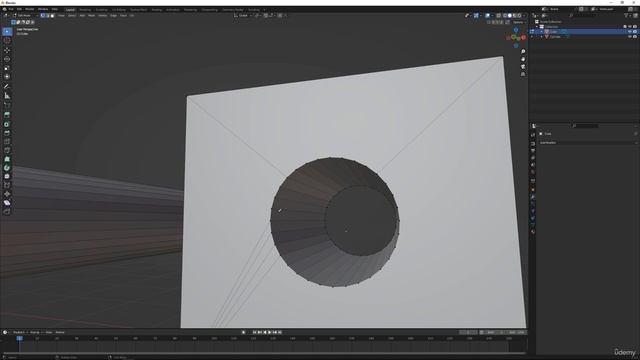Select the Annotate pencil tool
Image resolution: width=640 pixels, height=360 pixels.
pyautogui.click(x=7, y=86)
